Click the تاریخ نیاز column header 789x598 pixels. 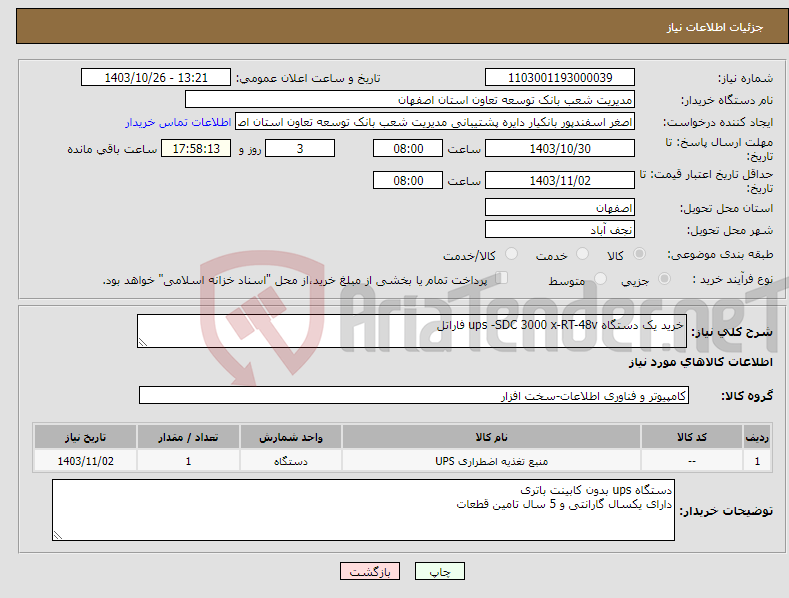click(86, 437)
